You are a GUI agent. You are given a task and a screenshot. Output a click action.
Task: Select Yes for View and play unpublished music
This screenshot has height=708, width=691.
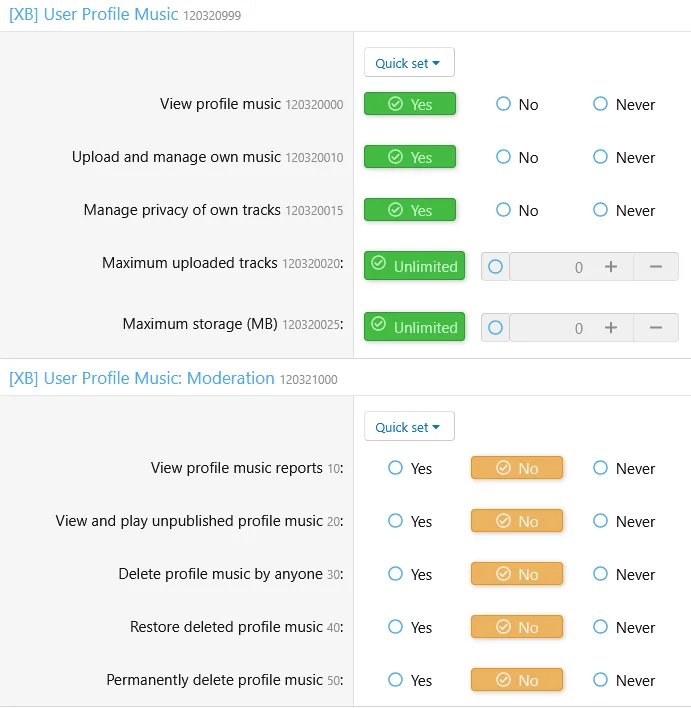[410, 521]
